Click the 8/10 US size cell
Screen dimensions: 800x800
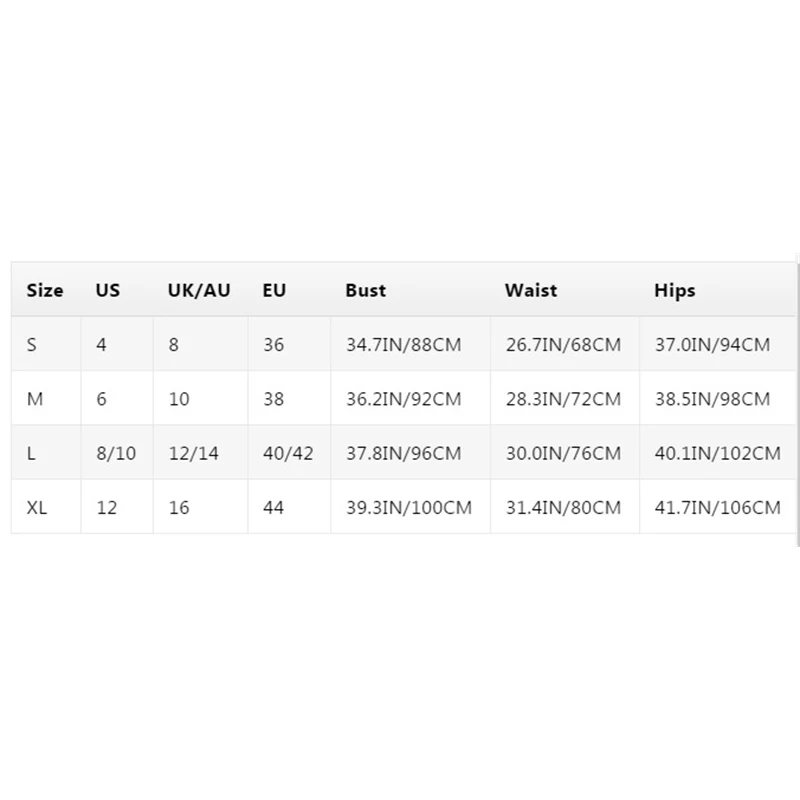pos(116,453)
